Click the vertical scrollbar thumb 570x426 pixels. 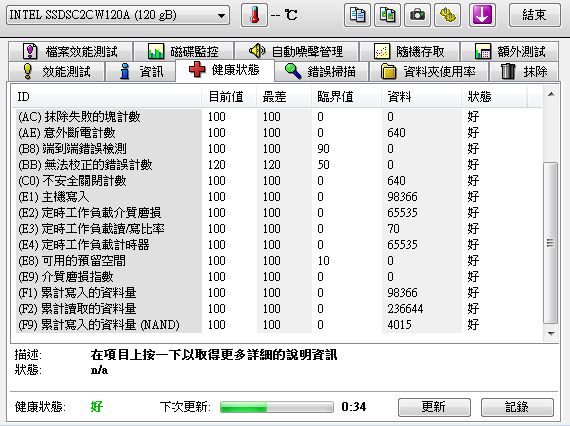pos(551,243)
